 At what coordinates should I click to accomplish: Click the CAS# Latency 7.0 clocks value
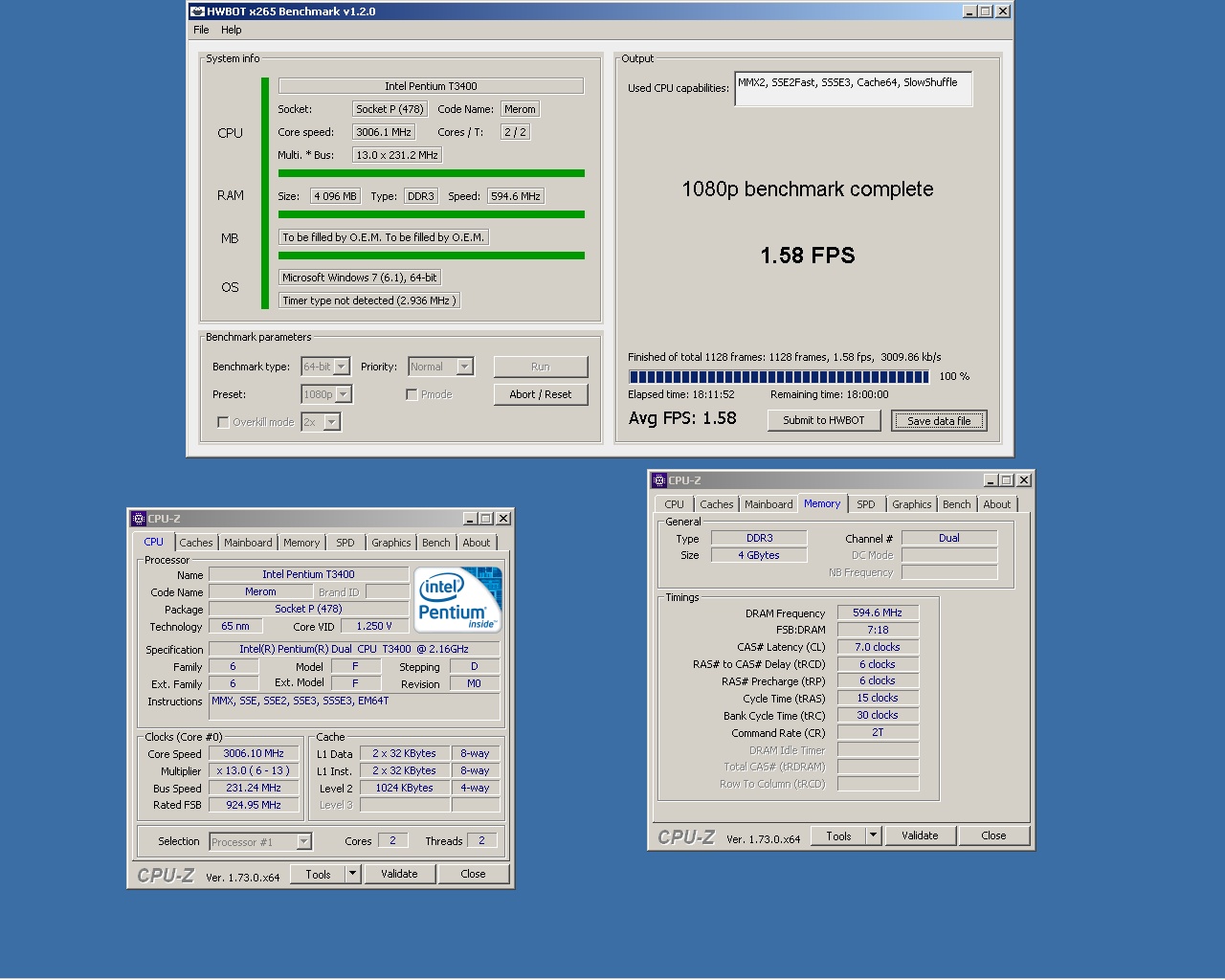(878, 647)
